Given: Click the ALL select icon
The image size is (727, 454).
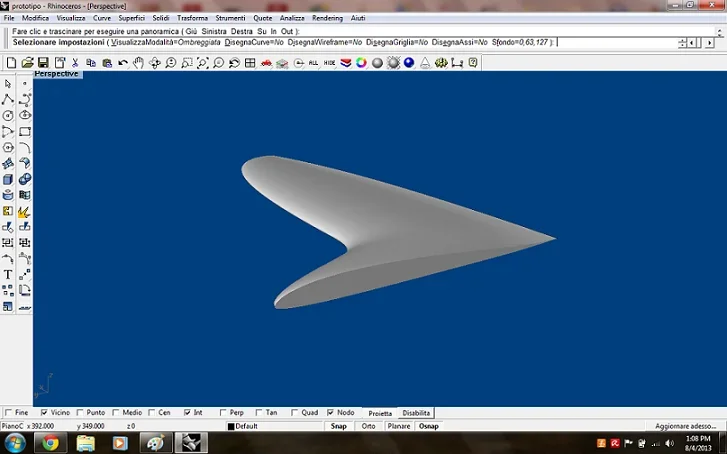Looking at the screenshot, I should 313,63.
